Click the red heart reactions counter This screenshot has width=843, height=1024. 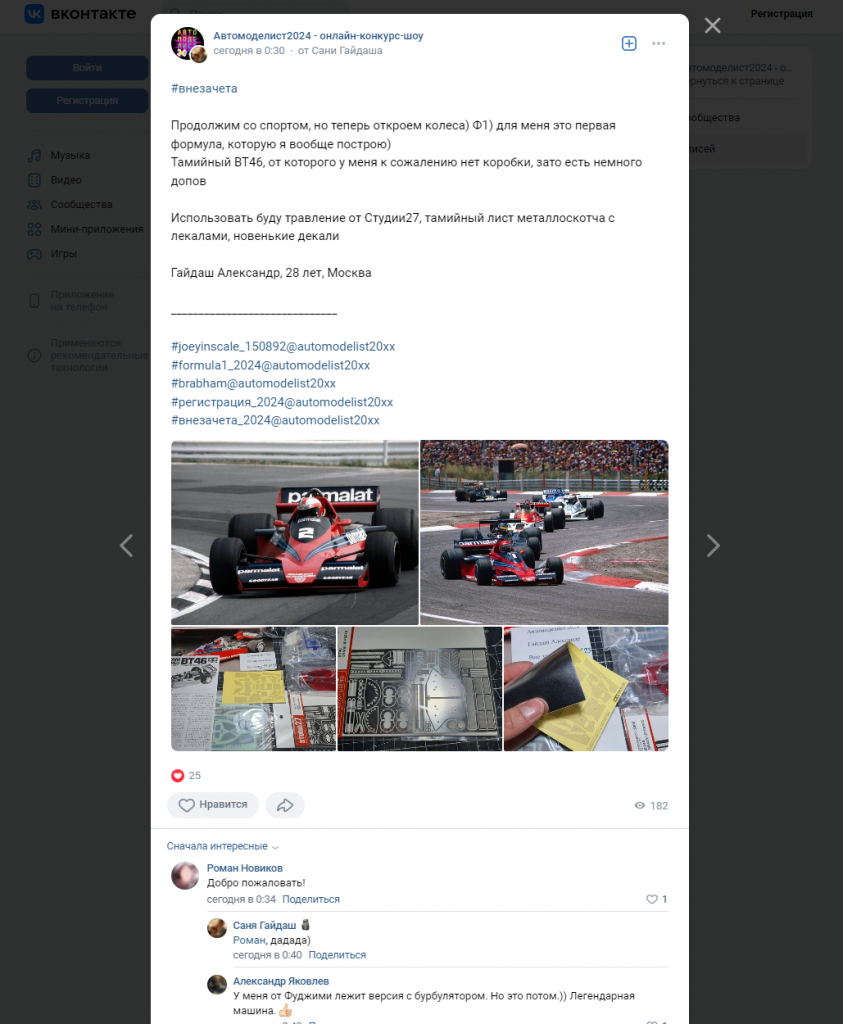click(x=185, y=775)
